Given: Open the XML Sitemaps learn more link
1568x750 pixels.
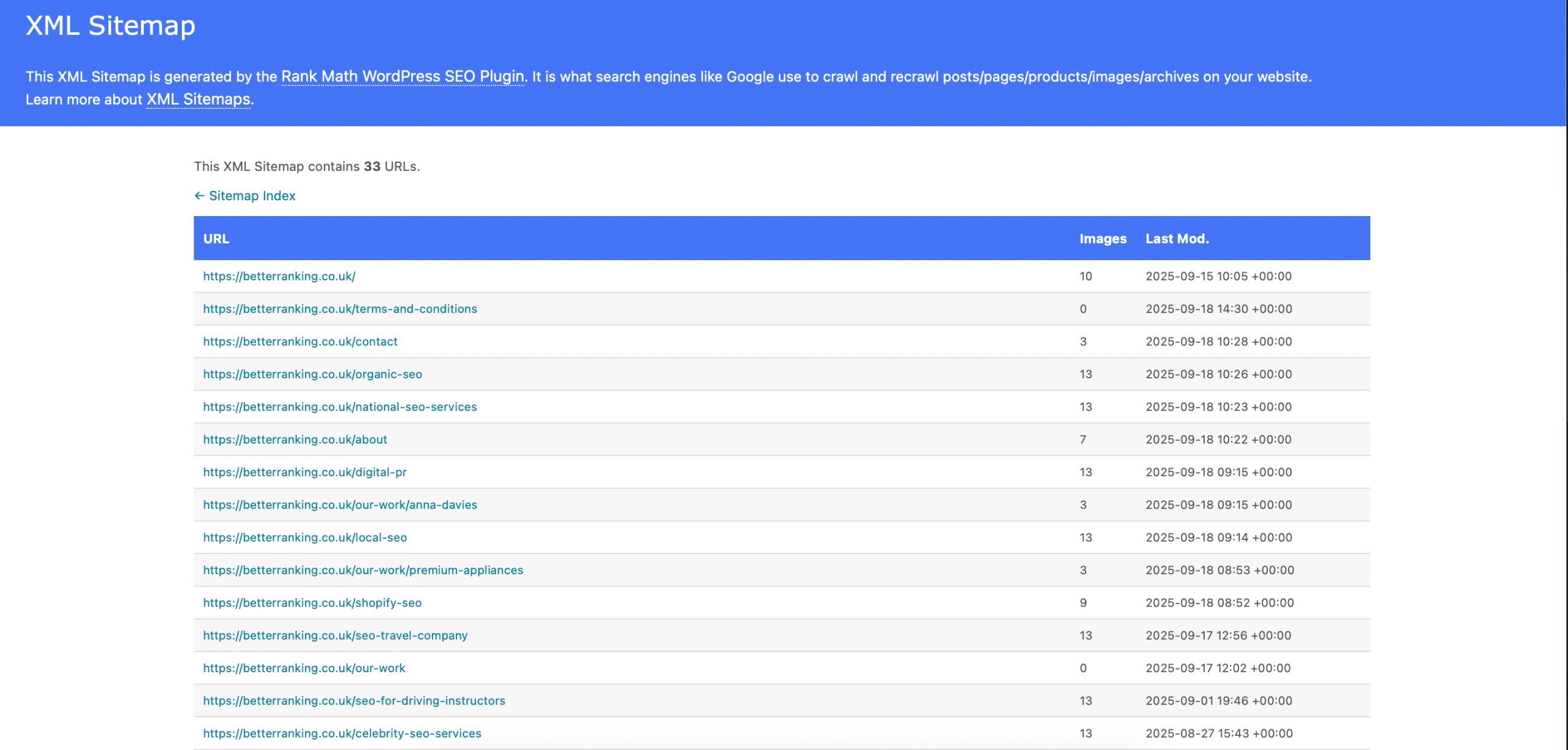Looking at the screenshot, I should tap(198, 99).
